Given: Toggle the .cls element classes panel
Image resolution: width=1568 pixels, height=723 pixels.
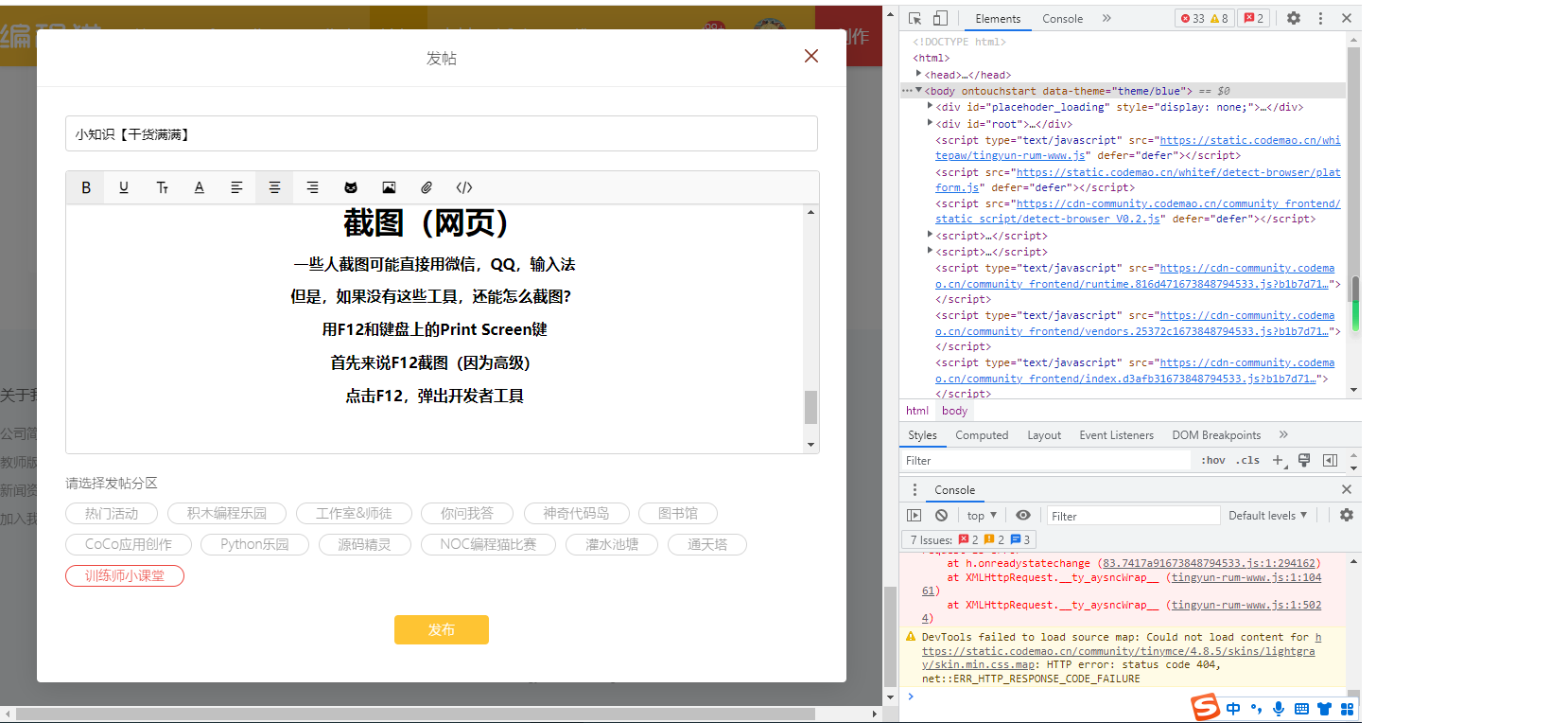Looking at the screenshot, I should pos(1248,461).
